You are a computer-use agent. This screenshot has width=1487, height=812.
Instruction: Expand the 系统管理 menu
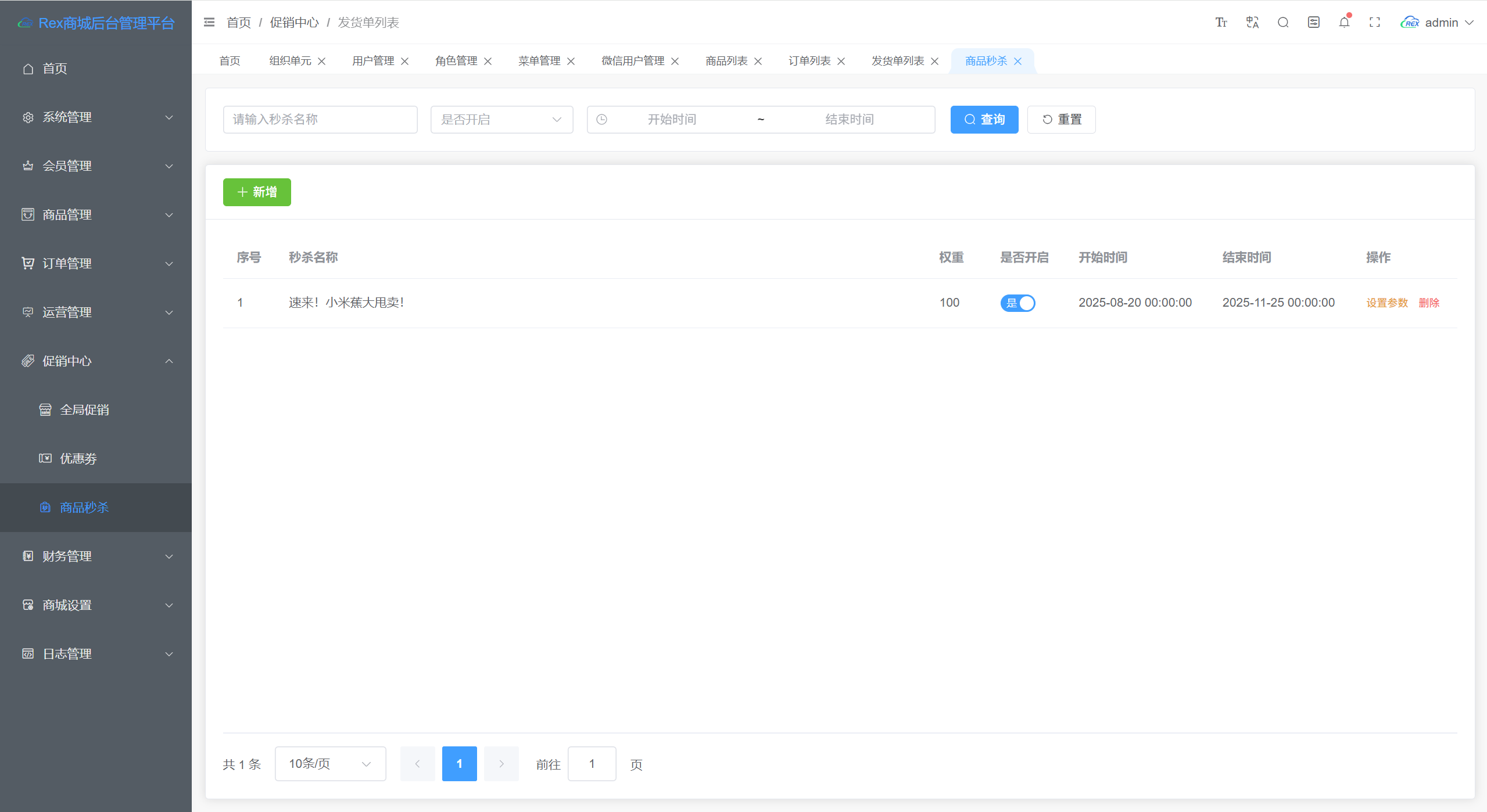point(96,117)
